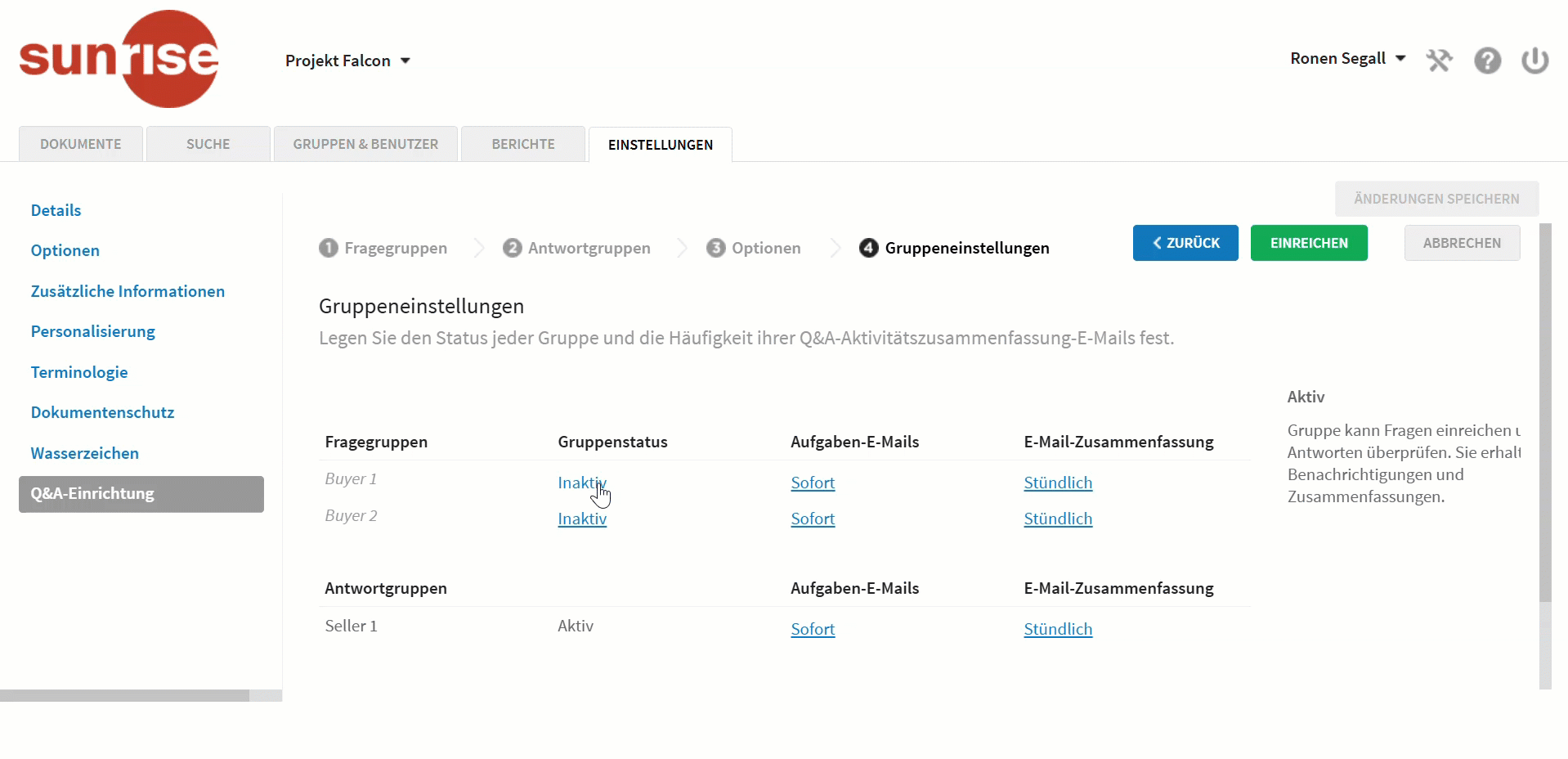Select the EINSTELLUNGEN tab
The height and width of the screenshot is (759, 1568).
[661, 145]
